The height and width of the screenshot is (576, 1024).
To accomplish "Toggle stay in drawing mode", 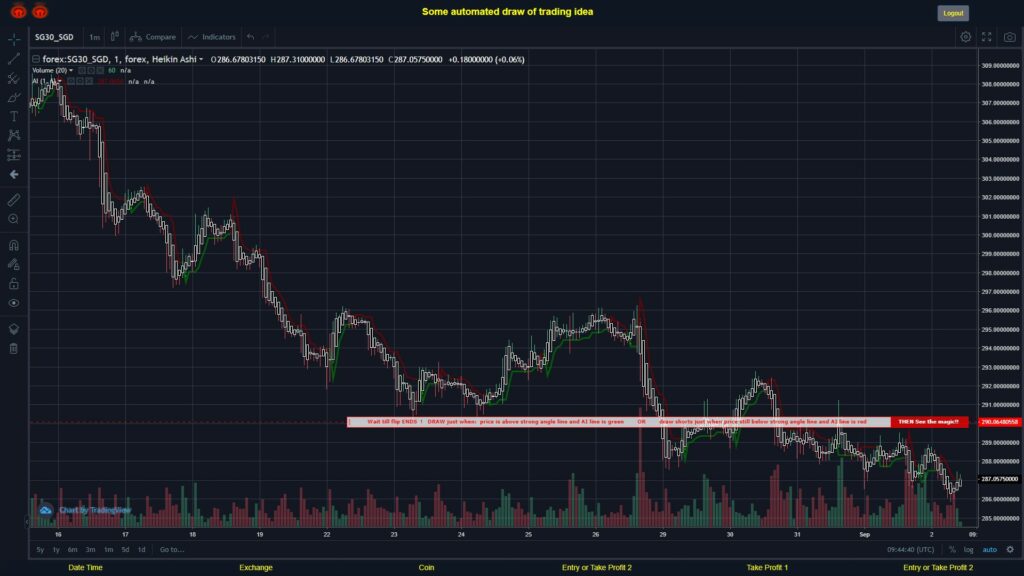I will click(x=14, y=264).
